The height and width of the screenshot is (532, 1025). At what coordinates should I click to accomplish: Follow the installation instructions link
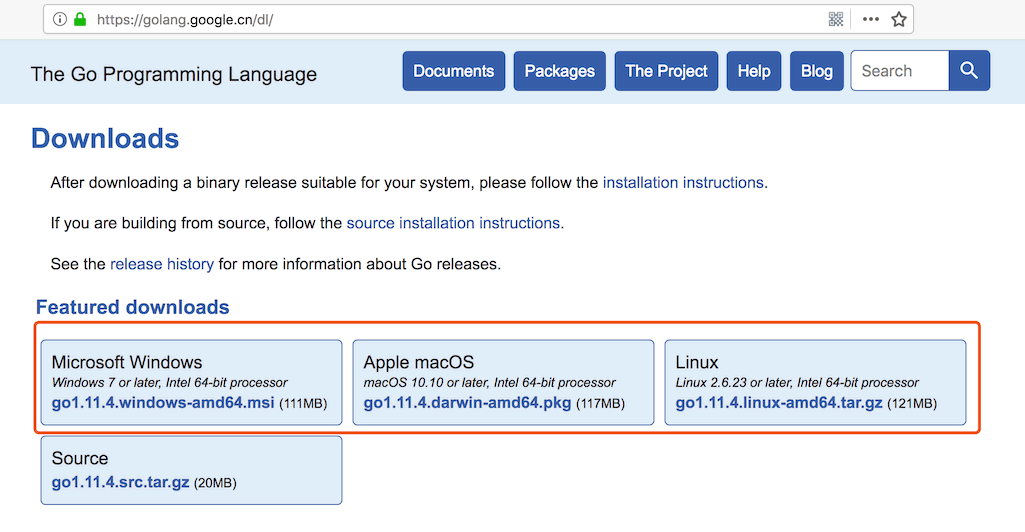click(x=683, y=183)
